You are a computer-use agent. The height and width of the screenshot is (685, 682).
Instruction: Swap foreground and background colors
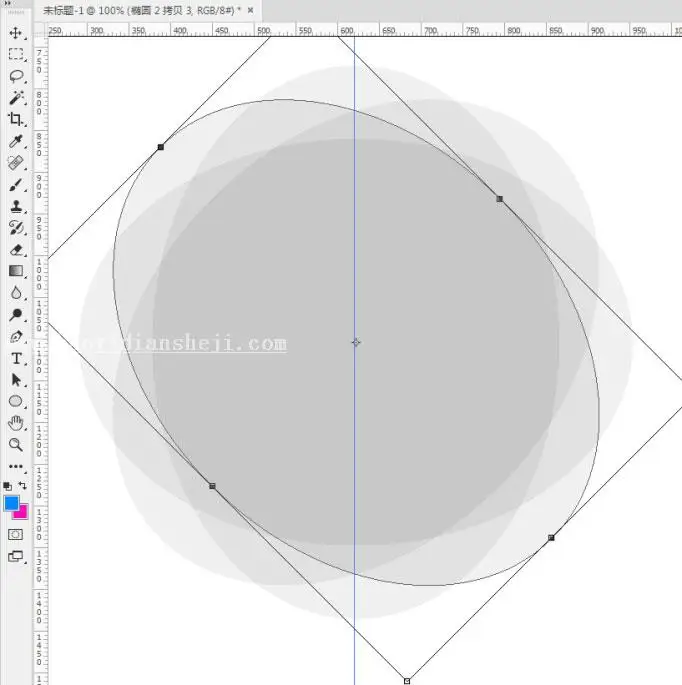click(23, 485)
